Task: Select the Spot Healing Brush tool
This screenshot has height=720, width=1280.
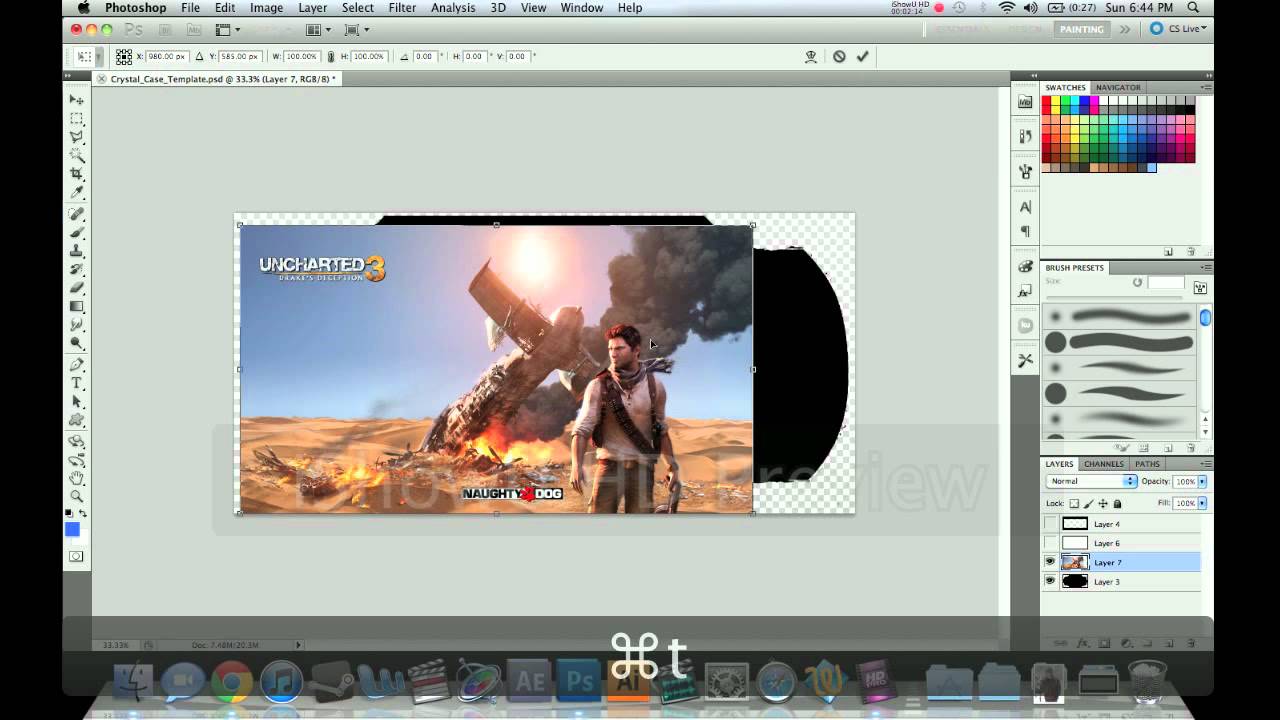Action: tap(76, 214)
